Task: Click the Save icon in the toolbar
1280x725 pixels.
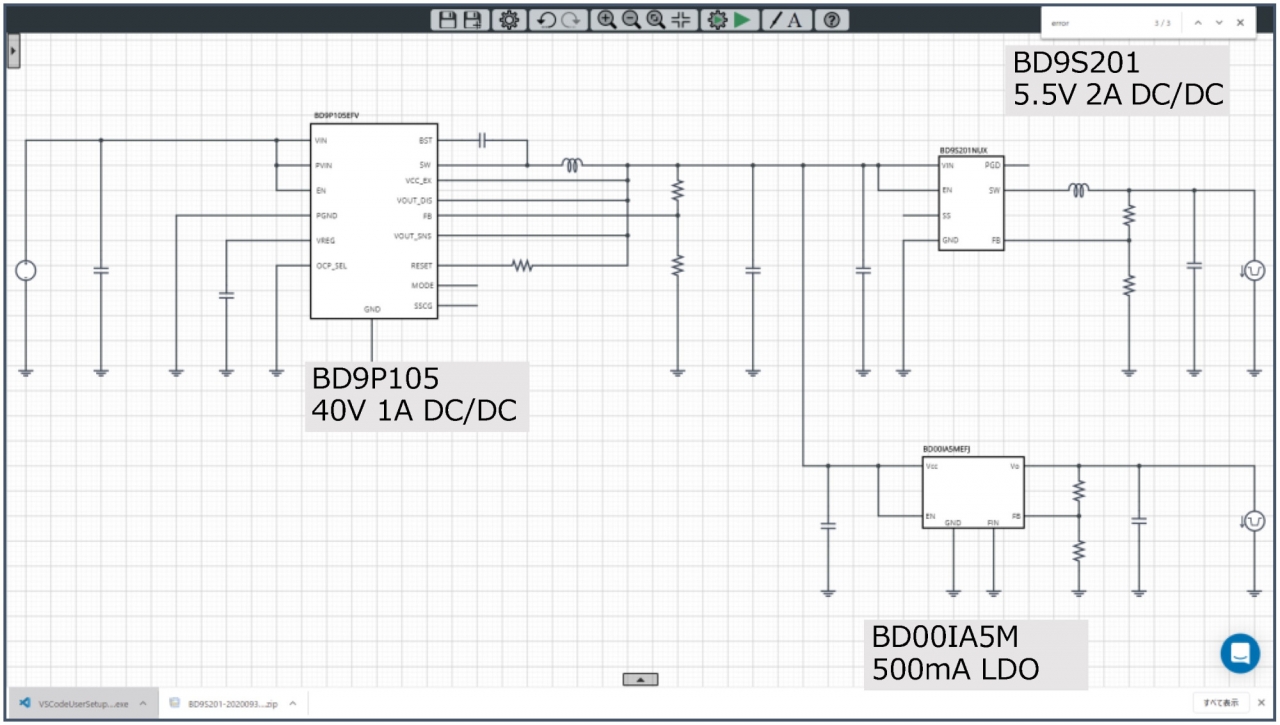Action: 447,20
